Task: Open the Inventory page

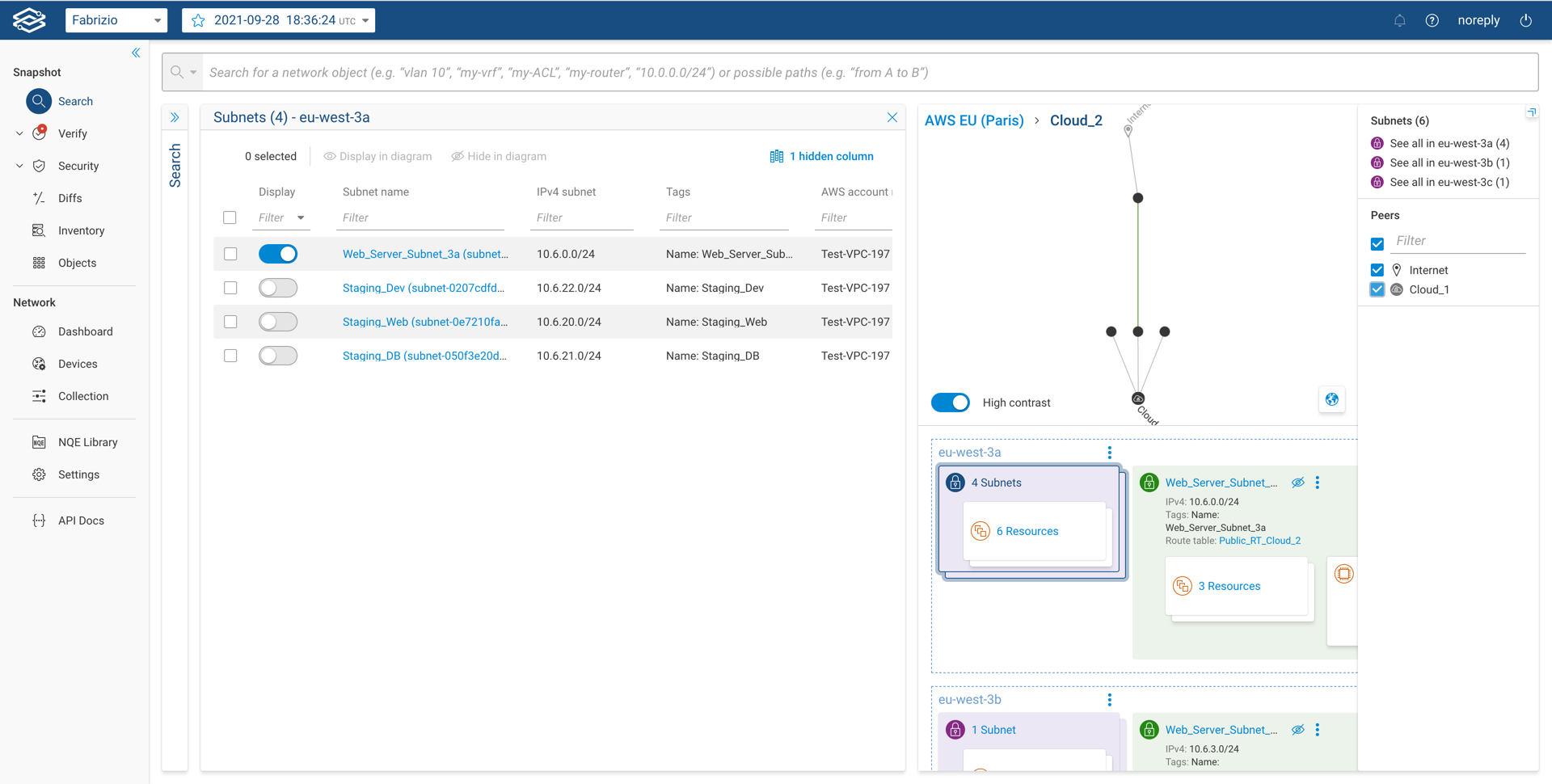Action: [x=81, y=230]
